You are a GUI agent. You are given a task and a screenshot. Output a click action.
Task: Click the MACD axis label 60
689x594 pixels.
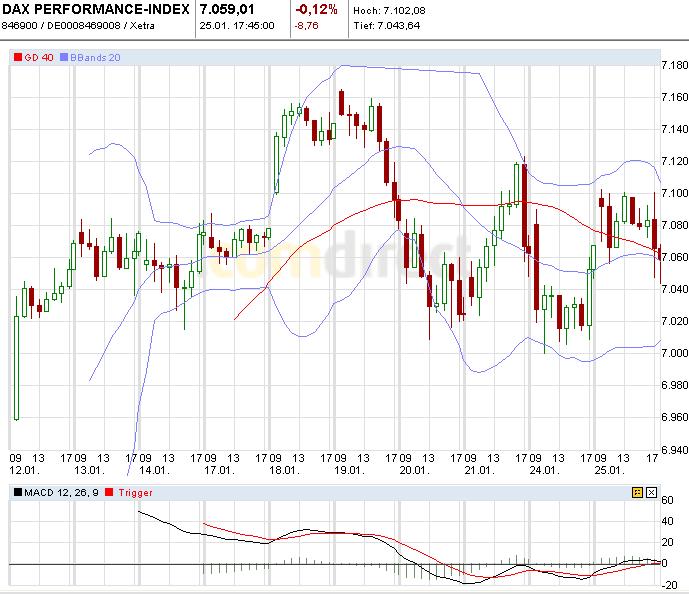pyautogui.click(x=667, y=500)
